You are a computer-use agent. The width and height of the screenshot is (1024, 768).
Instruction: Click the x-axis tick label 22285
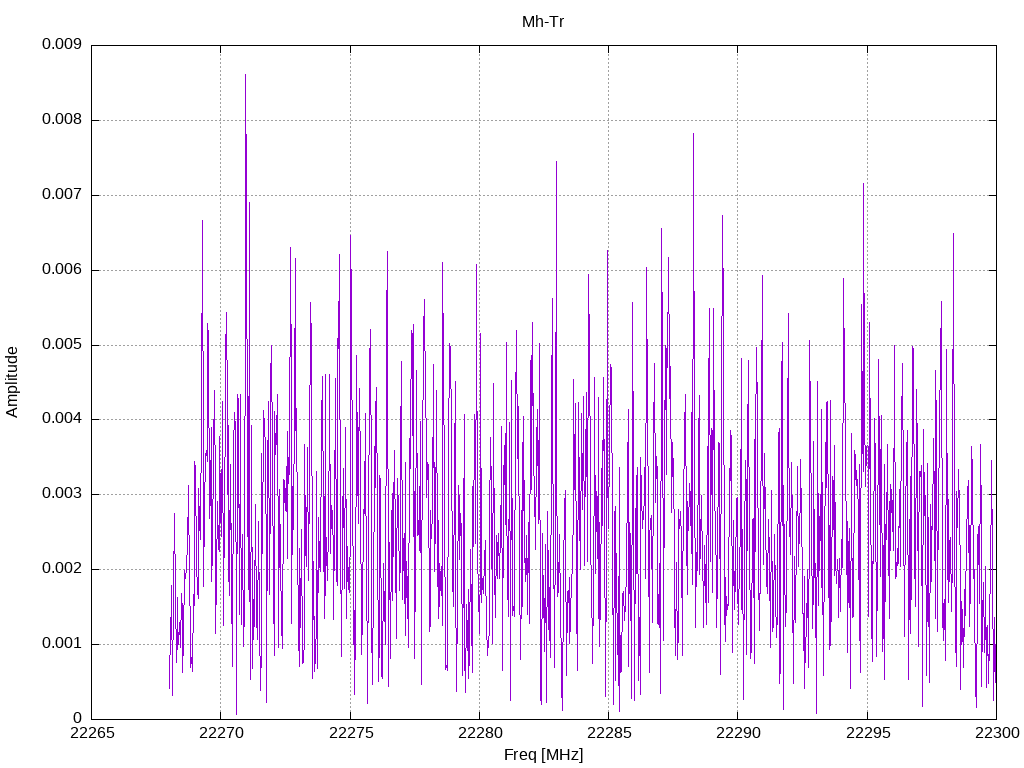tap(609, 733)
